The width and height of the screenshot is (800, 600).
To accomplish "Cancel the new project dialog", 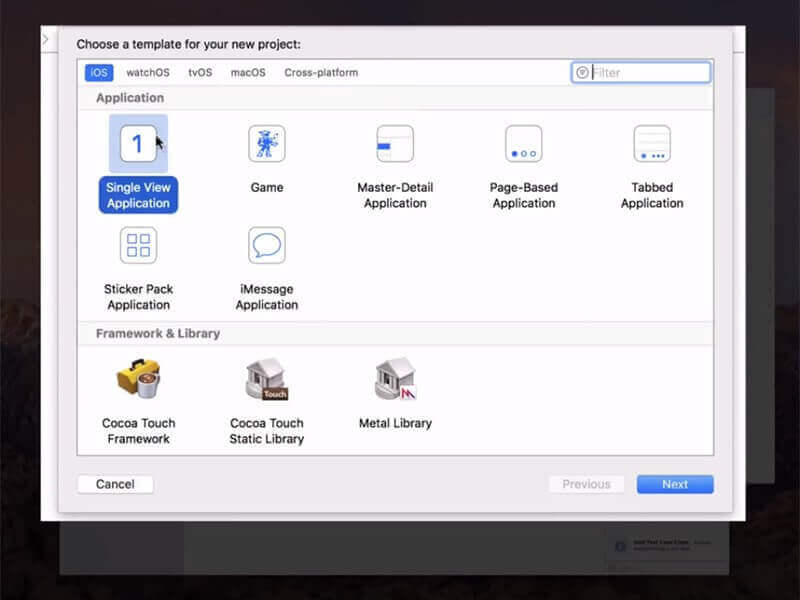I will click(x=114, y=484).
